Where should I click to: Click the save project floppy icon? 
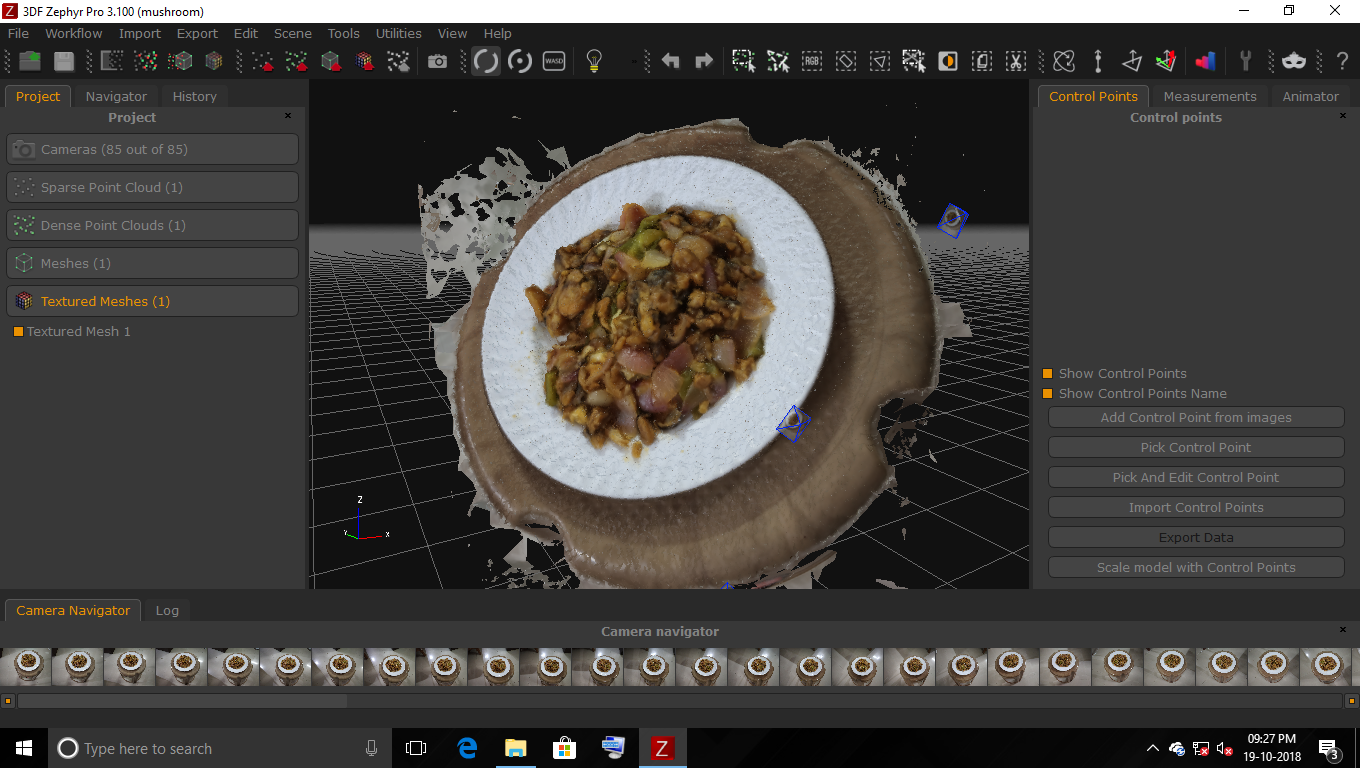click(64, 62)
